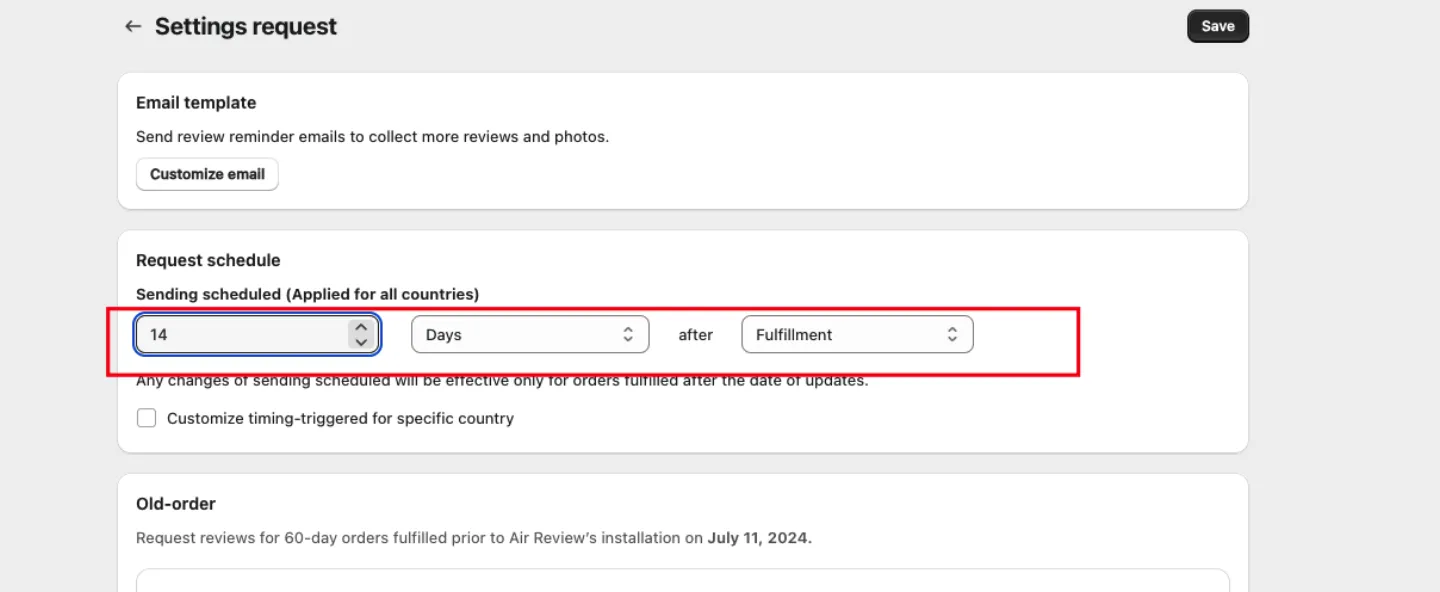Viewport: 1440px width, 592px height.
Task: Go back using the left arrow icon
Action: pyautogui.click(x=133, y=27)
